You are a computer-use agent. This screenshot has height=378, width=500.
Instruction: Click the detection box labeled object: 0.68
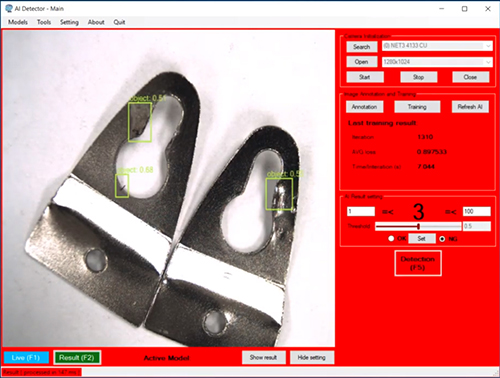click(x=122, y=186)
